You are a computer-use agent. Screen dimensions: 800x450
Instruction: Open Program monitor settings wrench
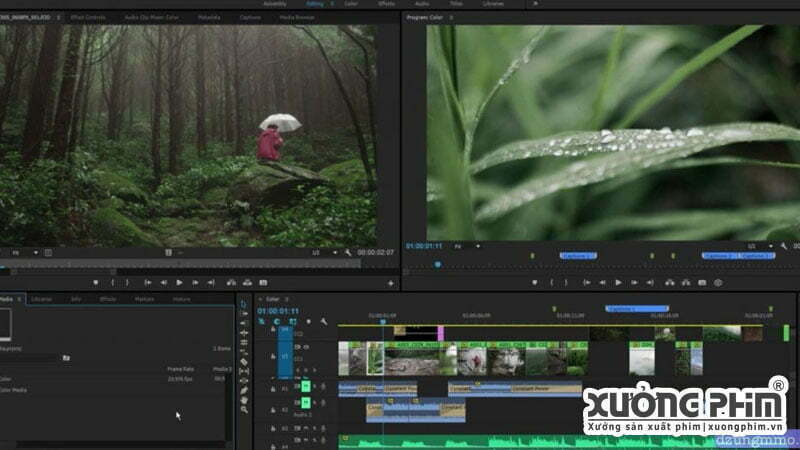pos(784,246)
